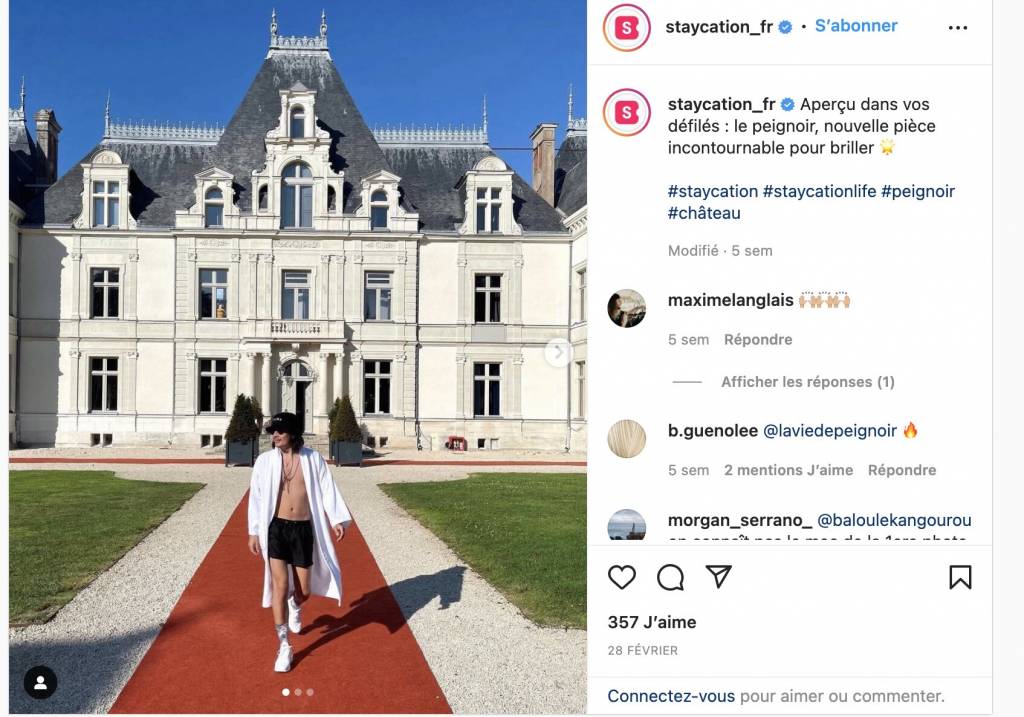Show tagged people icon on photo

tap(40, 682)
